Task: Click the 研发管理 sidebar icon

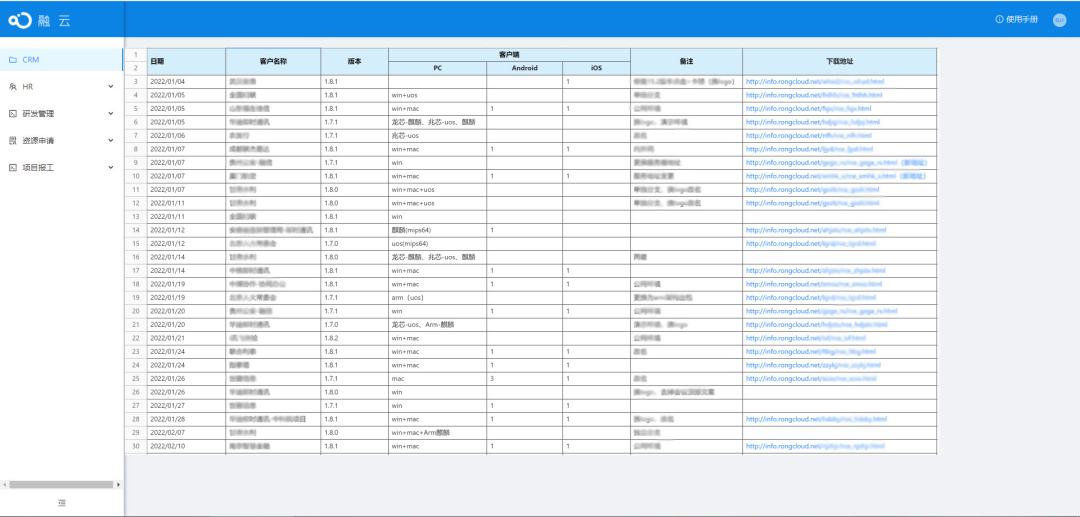Action: (12, 114)
